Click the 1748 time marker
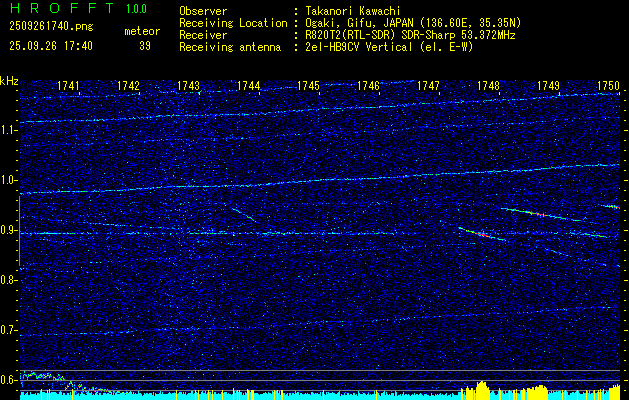Screen dimensions: 629x400 click(489, 85)
